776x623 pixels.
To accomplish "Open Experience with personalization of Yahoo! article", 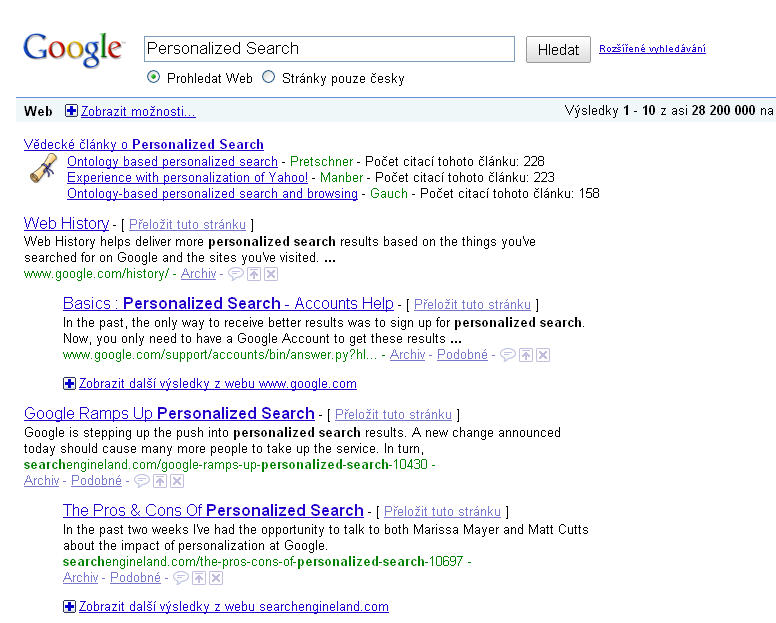I will pos(188,177).
